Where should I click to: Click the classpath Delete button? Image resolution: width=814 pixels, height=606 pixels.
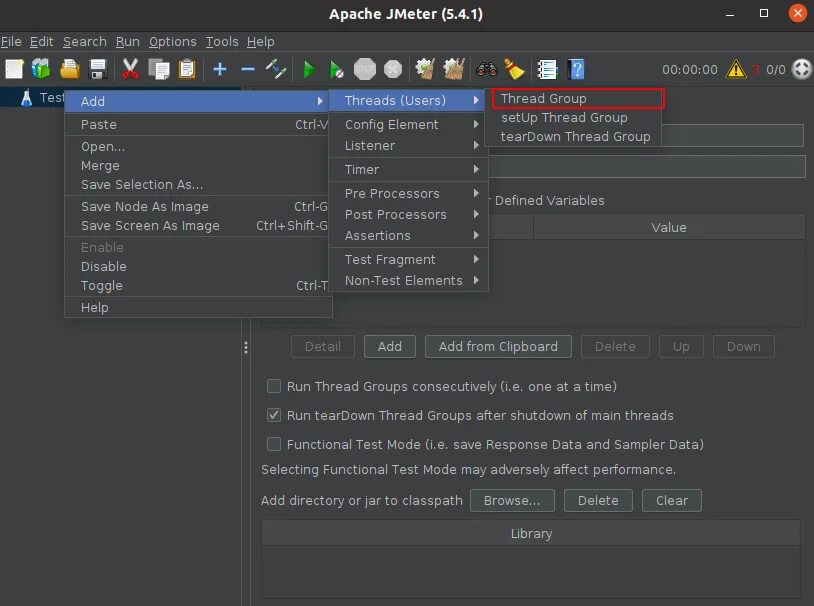coord(598,501)
